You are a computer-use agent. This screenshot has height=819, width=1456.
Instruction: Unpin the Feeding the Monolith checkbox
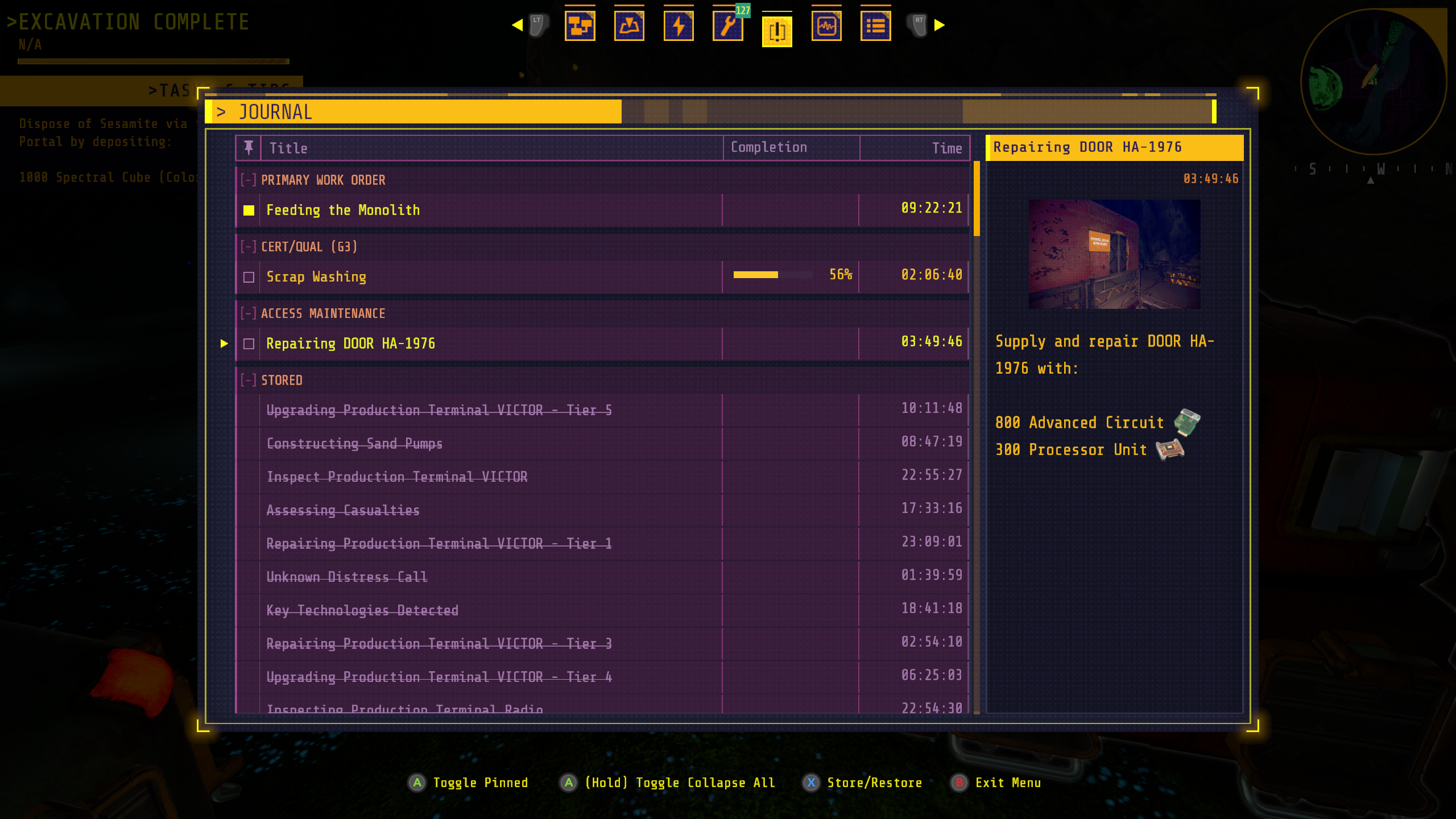pos(249,210)
